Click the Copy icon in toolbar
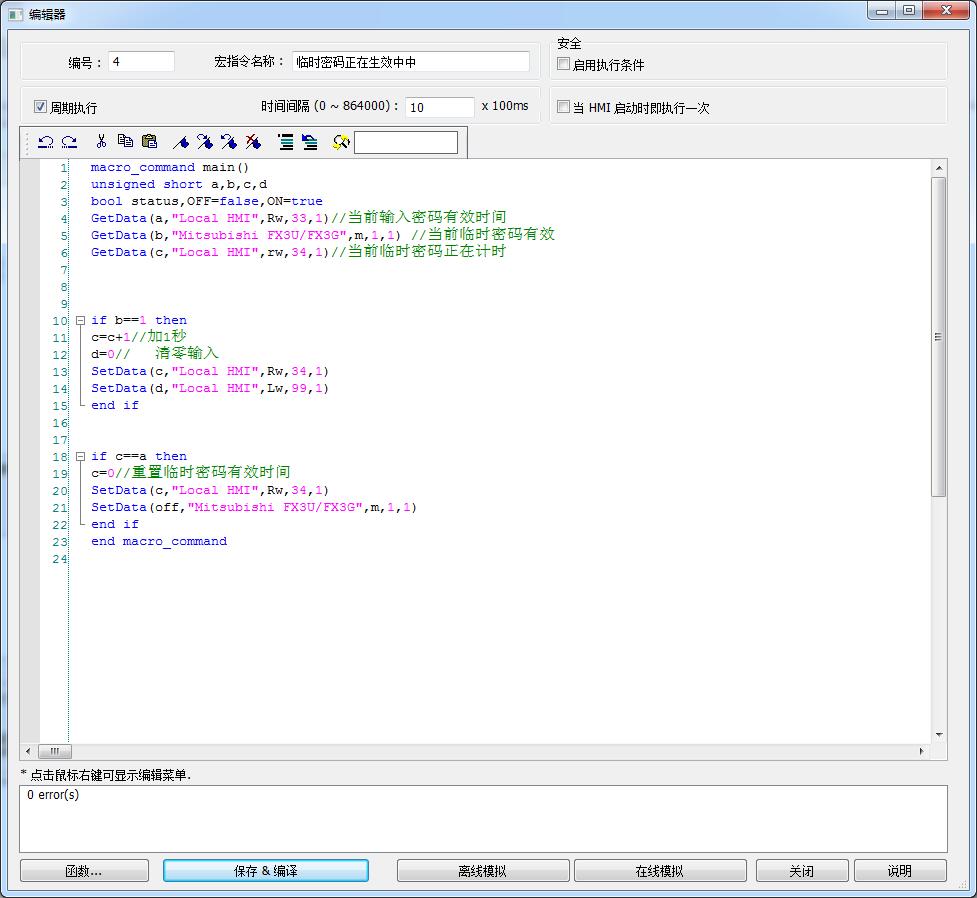This screenshot has height=898, width=977. point(125,142)
